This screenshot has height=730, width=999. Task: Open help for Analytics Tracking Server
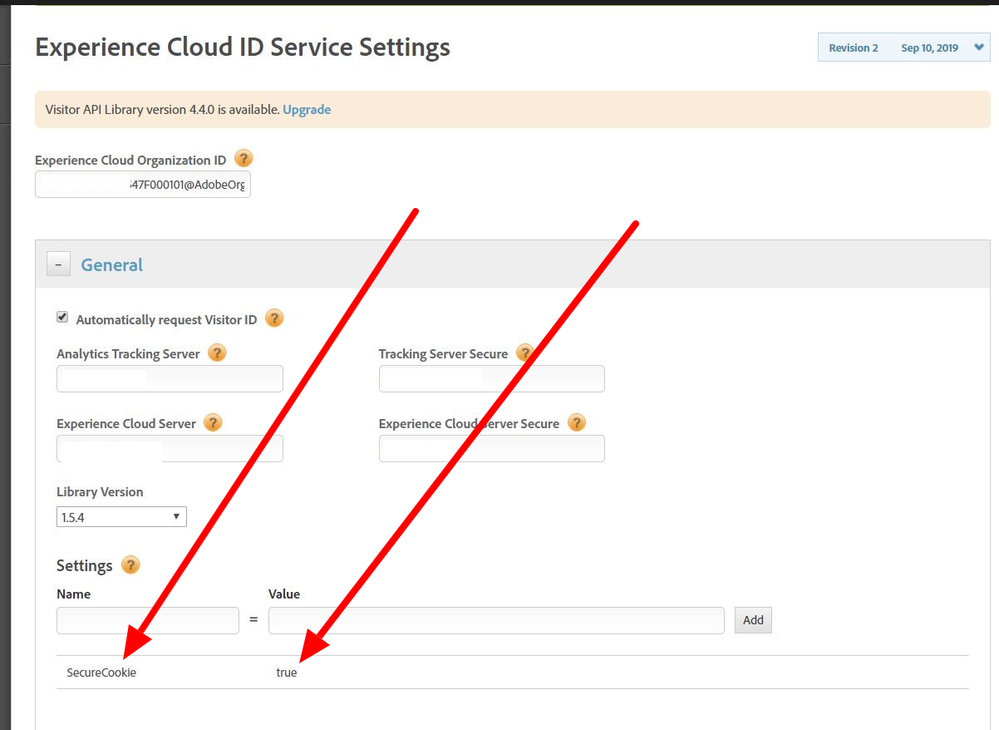(217, 353)
